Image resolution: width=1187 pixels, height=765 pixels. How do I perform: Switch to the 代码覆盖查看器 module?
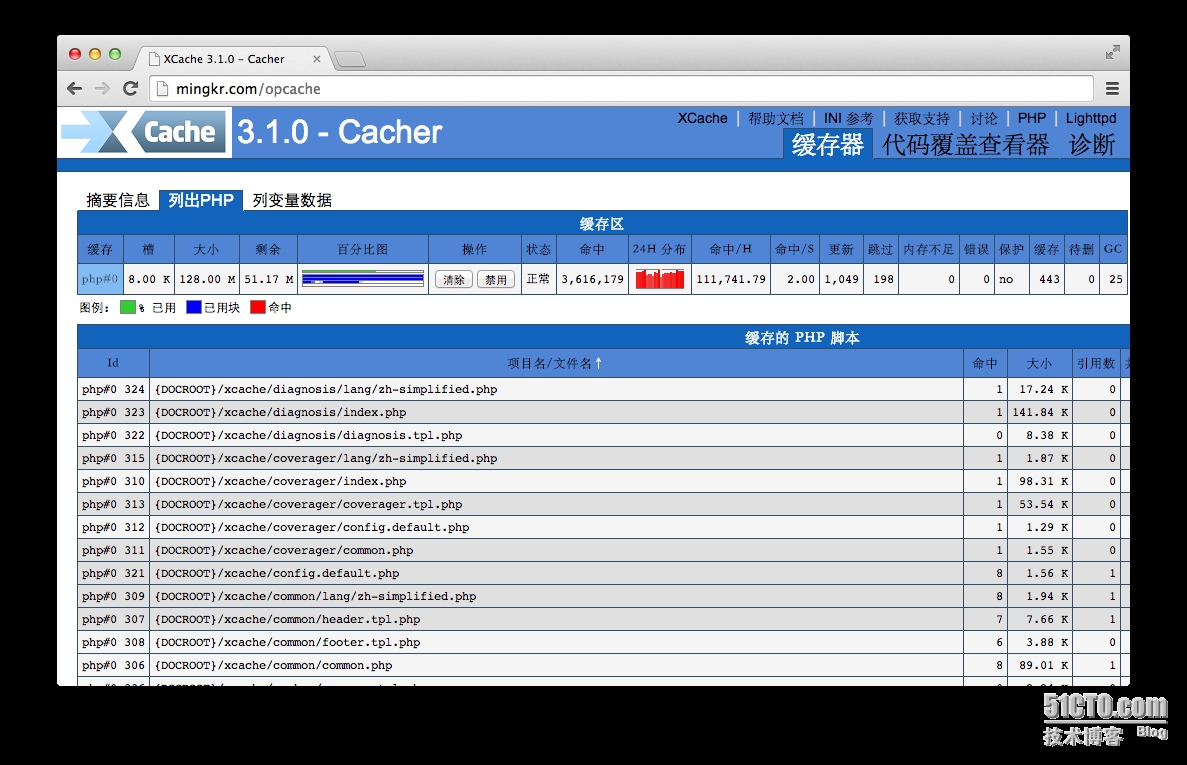pyautogui.click(x=965, y=144)
